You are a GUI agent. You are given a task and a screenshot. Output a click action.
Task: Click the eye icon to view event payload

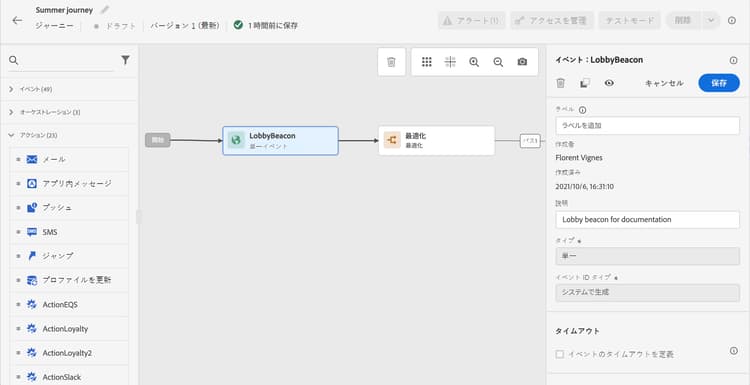[x=609, y=83]
